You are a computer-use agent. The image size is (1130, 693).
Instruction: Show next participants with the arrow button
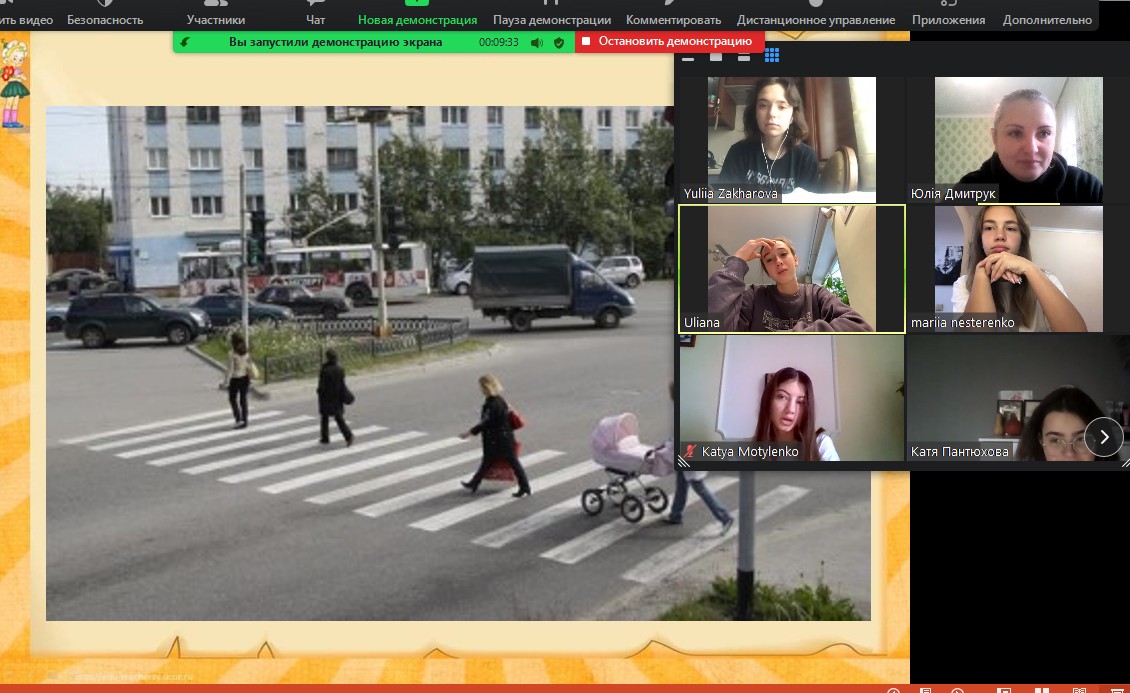point(1103,437)
